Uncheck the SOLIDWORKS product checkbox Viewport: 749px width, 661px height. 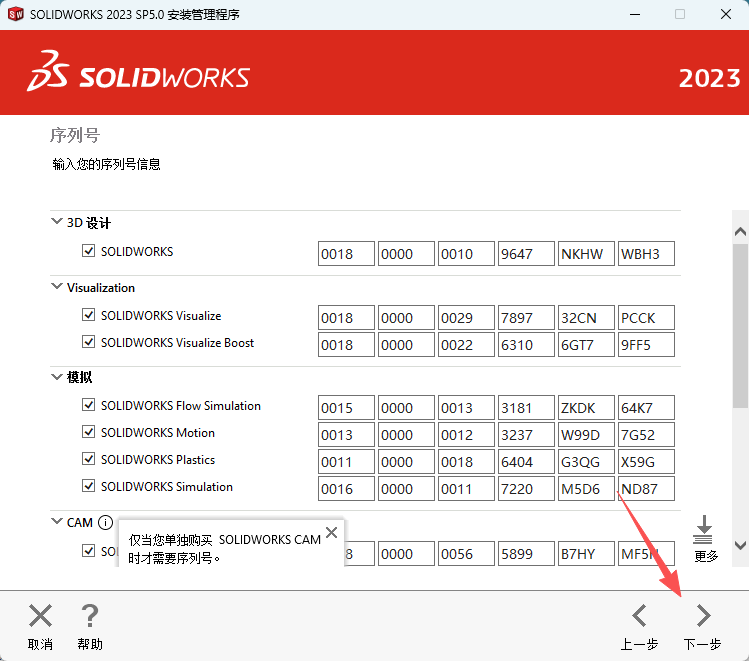[88, 251]
